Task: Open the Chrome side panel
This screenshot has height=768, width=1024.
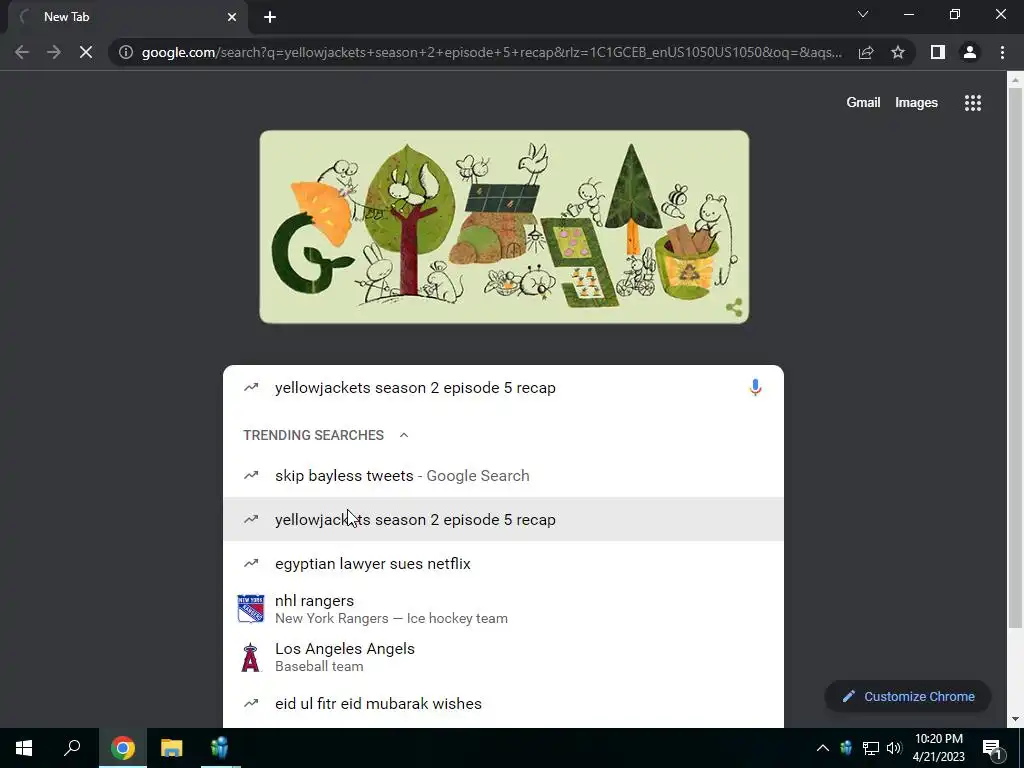Action: coord(938,52)
